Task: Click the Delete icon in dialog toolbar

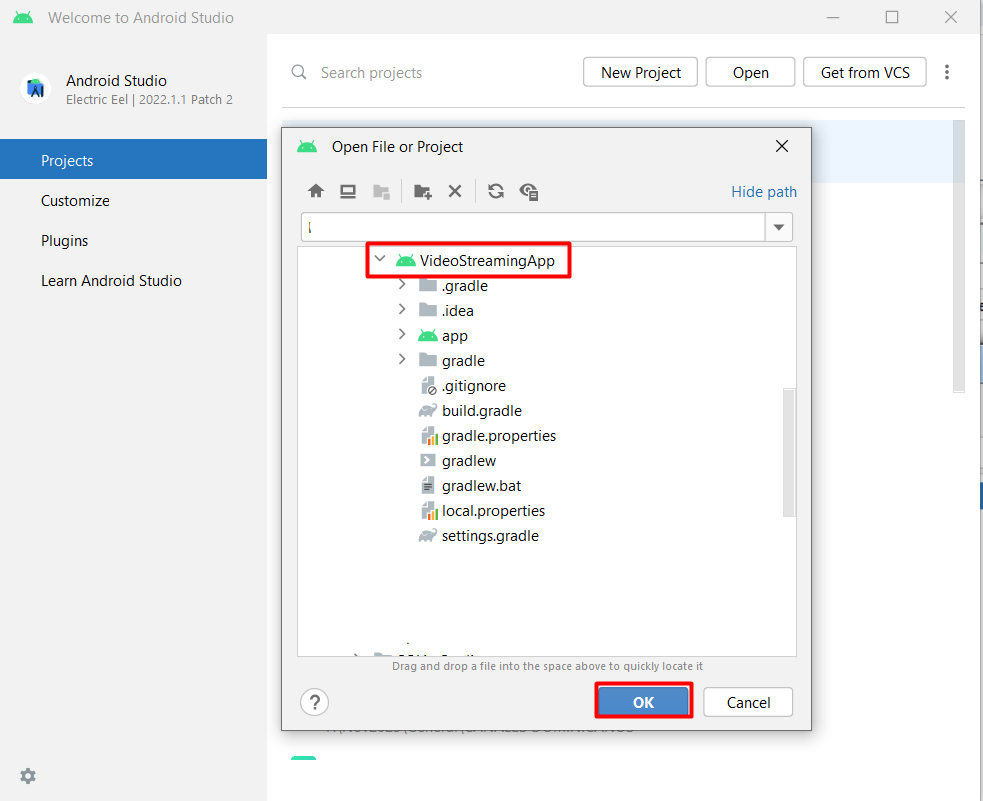Action: tap(455, 191)
